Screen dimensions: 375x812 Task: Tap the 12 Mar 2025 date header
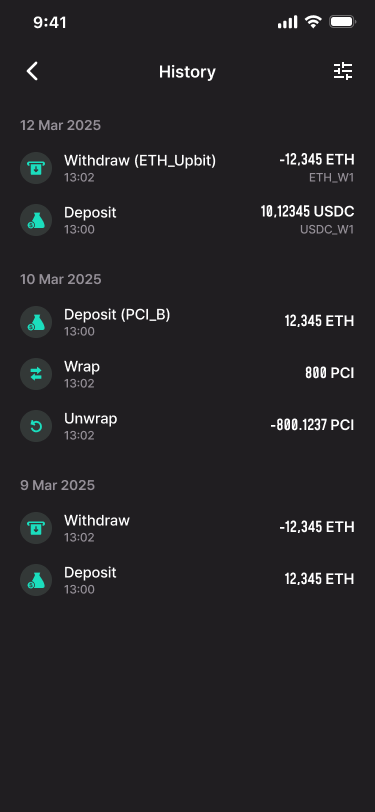[x=61, y=125]
